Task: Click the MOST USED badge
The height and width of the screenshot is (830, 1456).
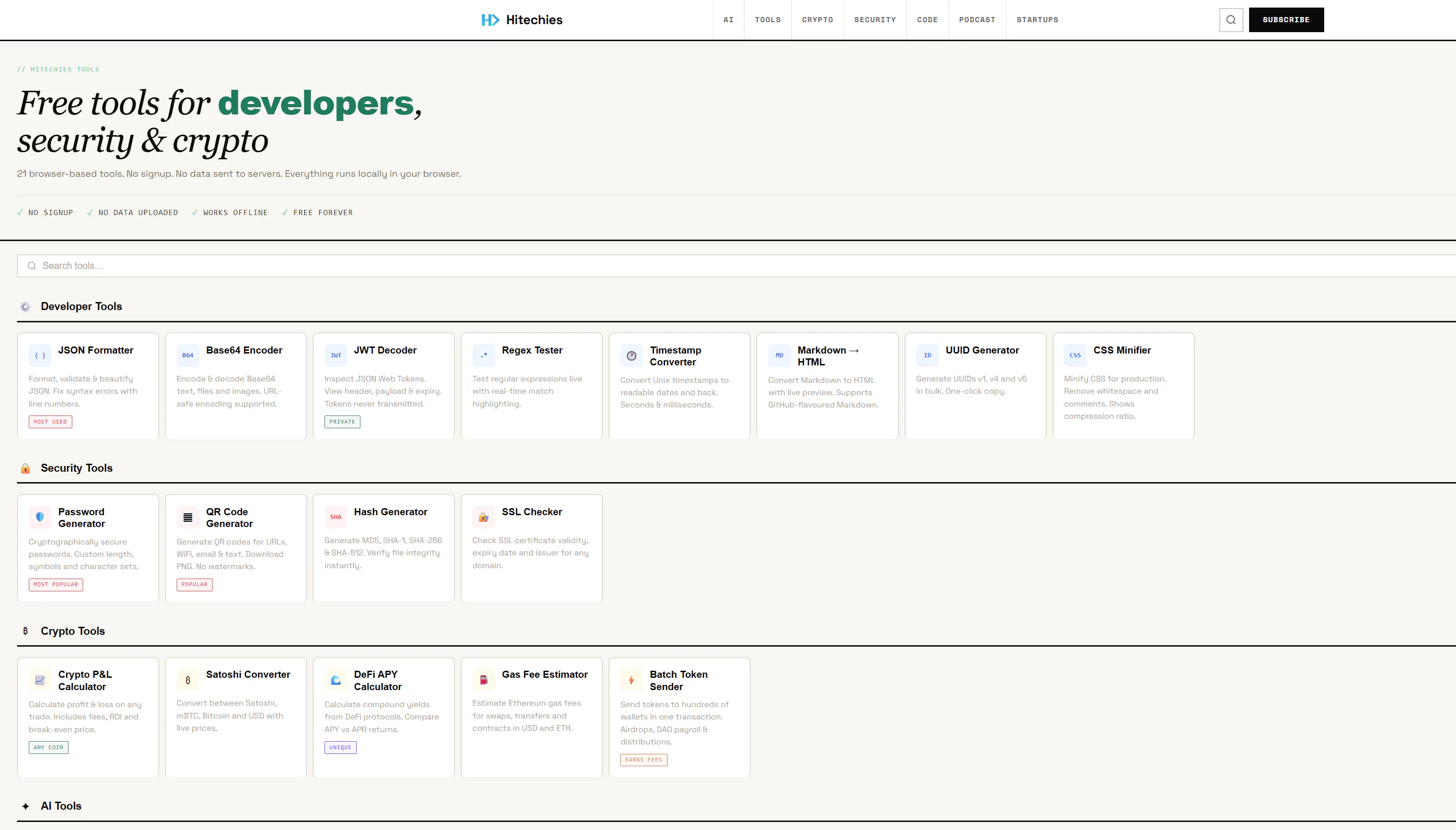Action: coord(51,422)
